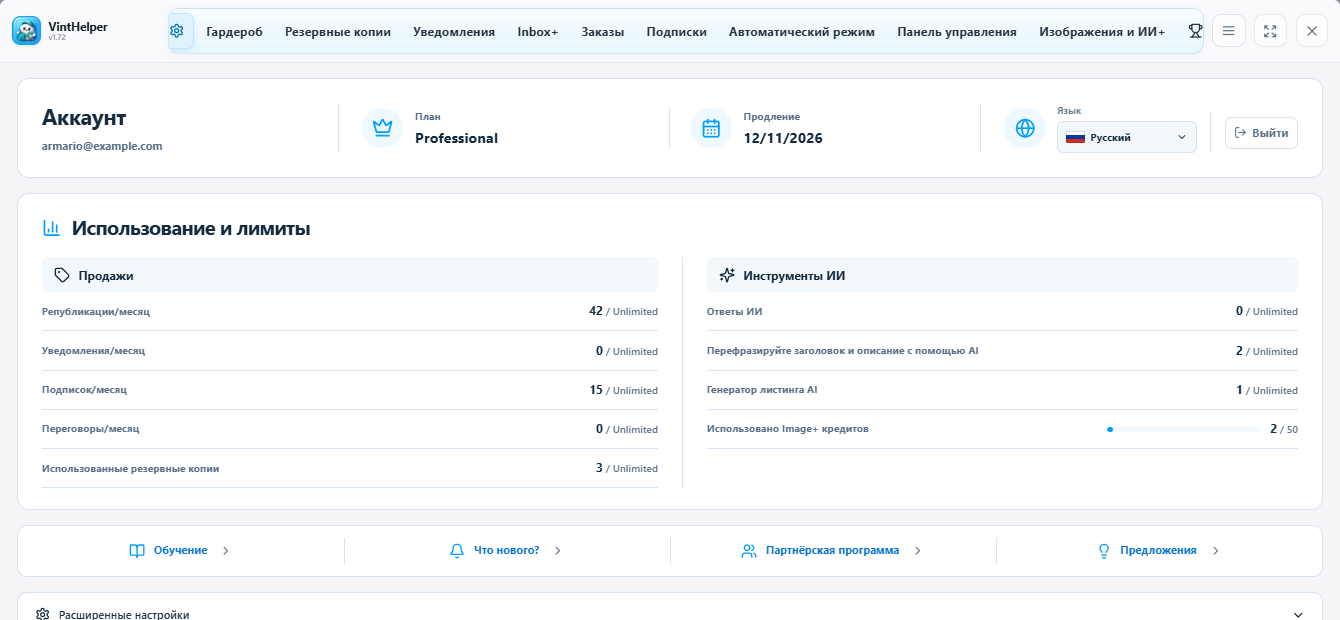Click the Аккаунт heading
The height and width of the screenshot is (620, 1340).
tap(84, 117)
